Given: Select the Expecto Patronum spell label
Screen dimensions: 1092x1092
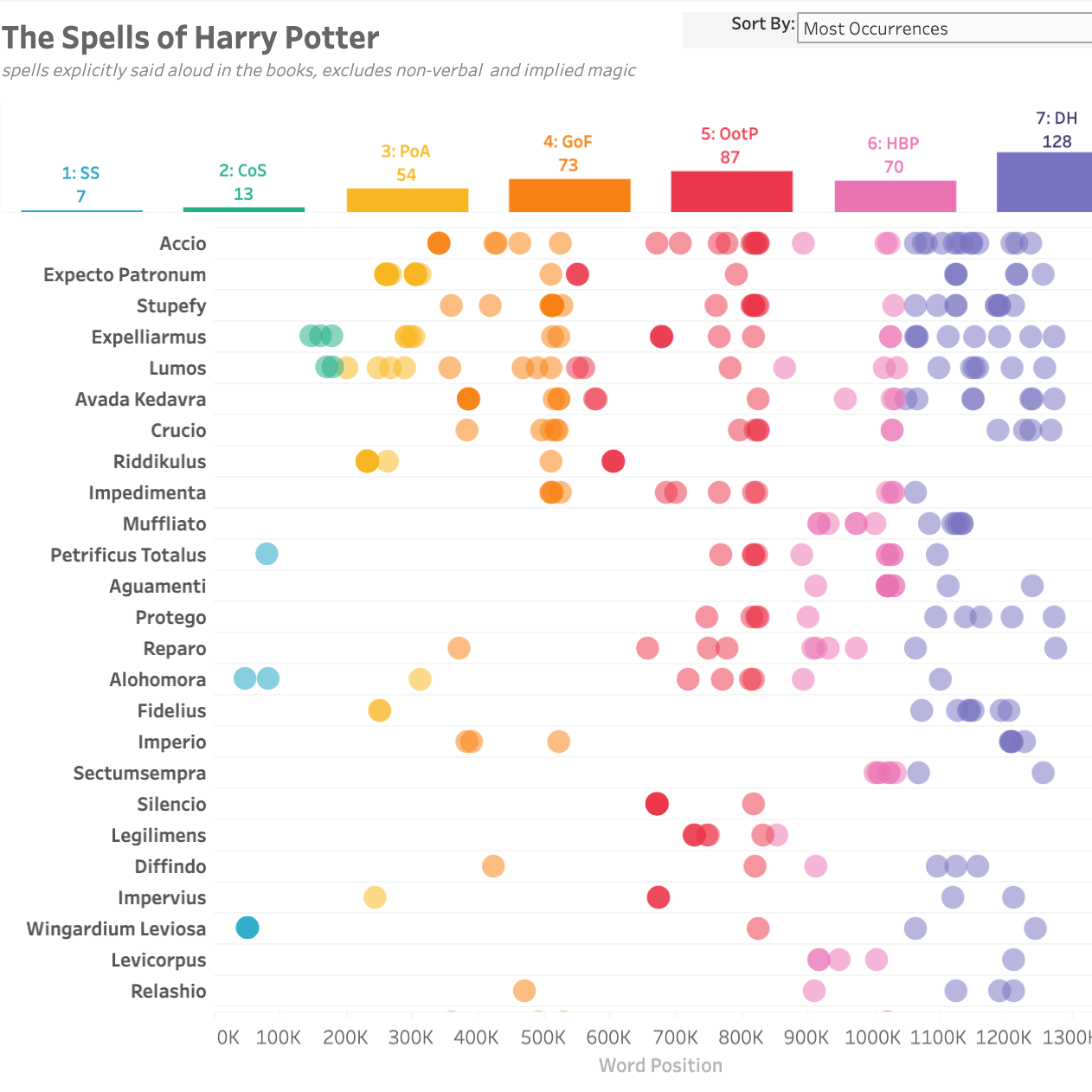Looking at the screenshot, I should click(125, 274).
